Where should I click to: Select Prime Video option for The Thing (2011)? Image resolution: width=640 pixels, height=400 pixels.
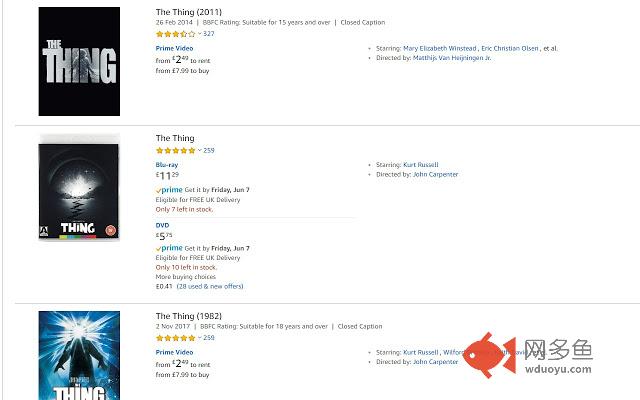pyautogui.click(x=174, y=48)
